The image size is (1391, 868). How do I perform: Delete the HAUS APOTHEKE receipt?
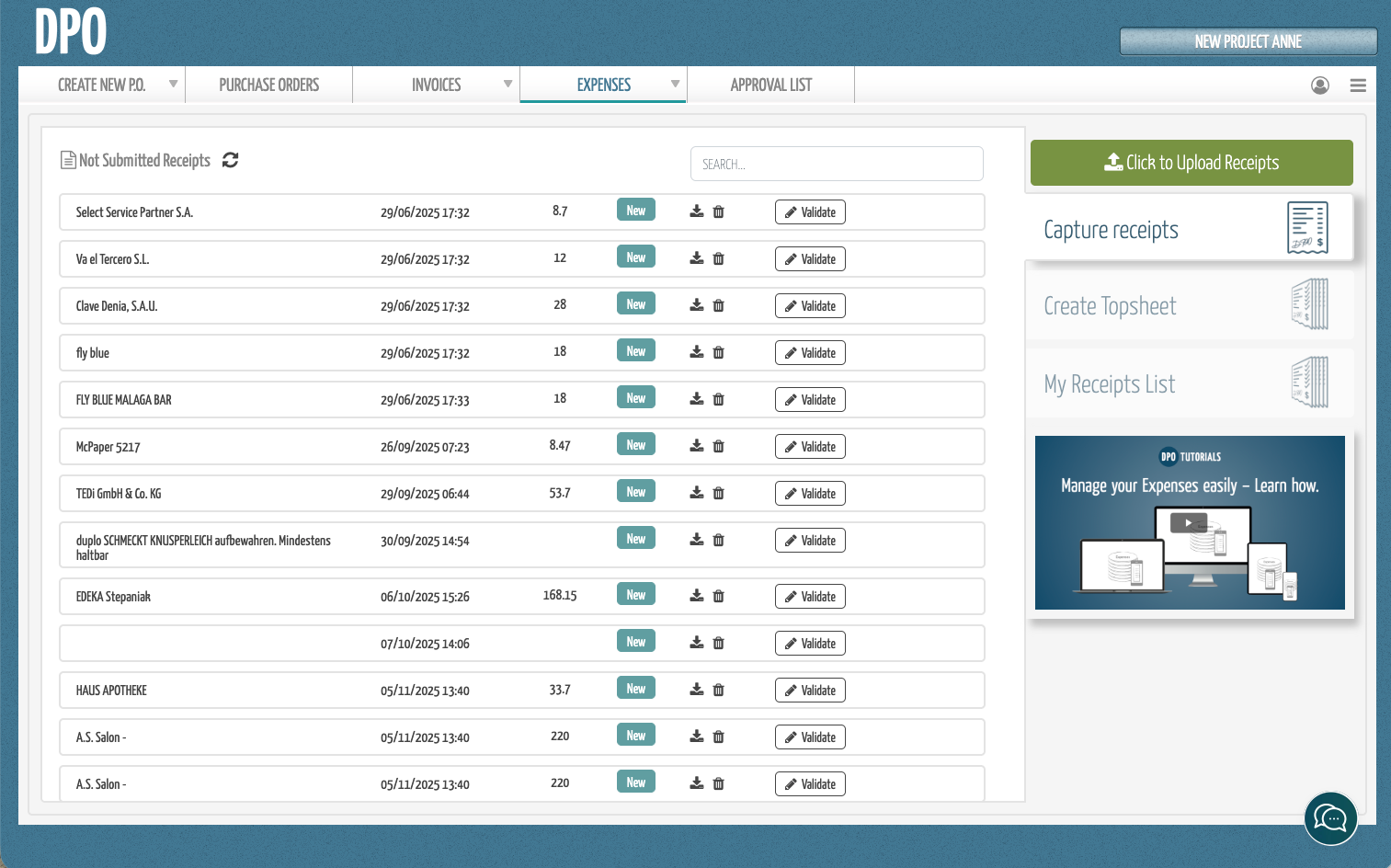coord(719,690)
